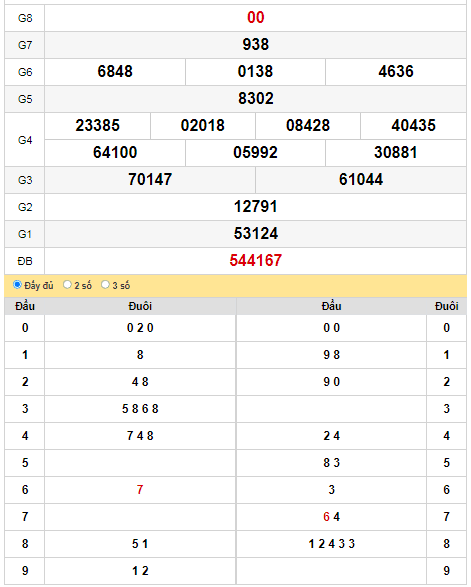
Task: Click G4 number 40435
Action: point(413,125)
